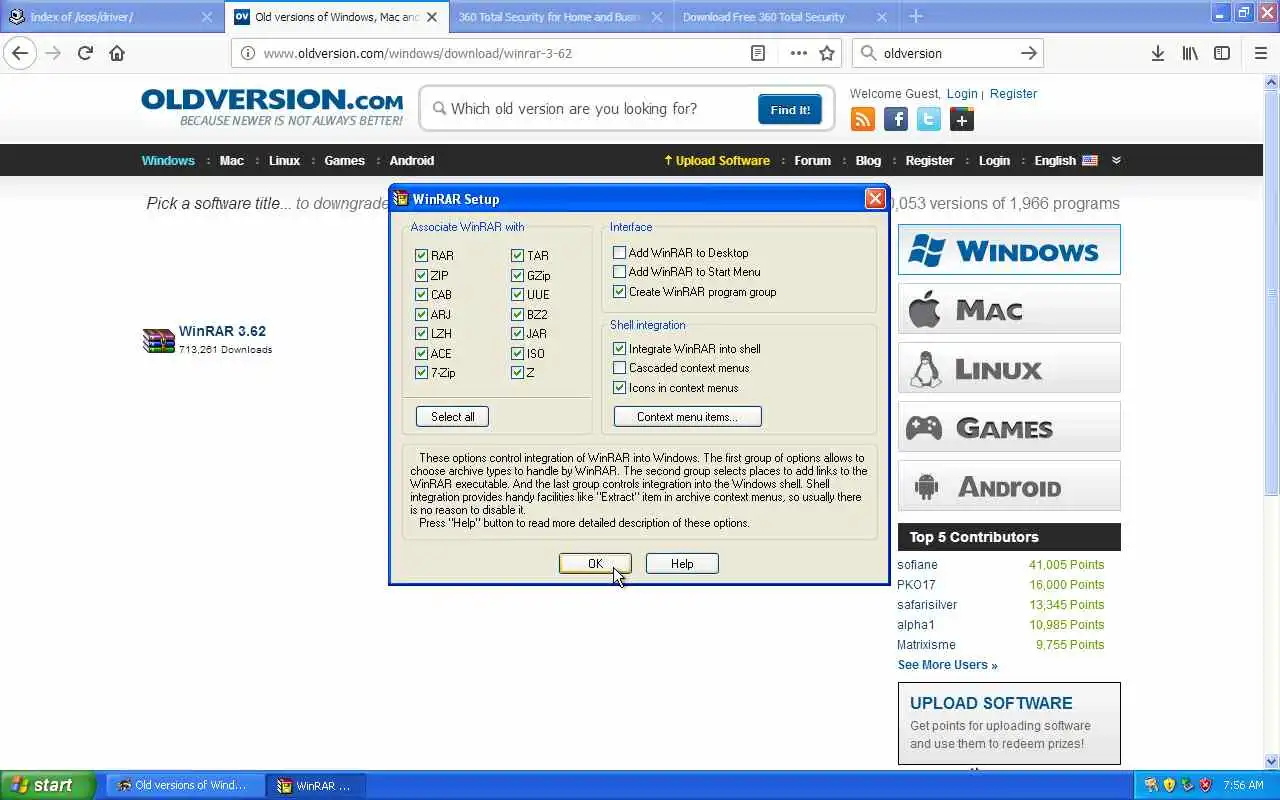
Task: Open page actions three-dot menu
Action: [x=798, y=53]
